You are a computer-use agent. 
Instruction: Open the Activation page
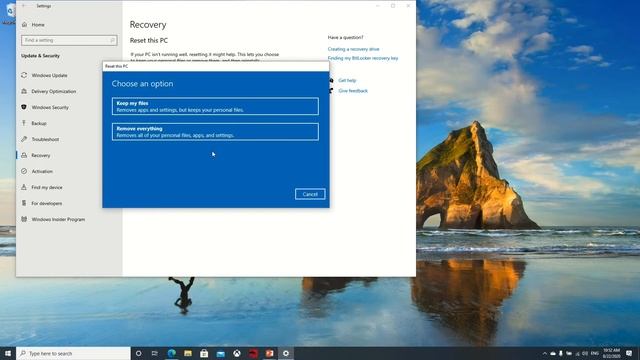pyautogui.click(x=42, y=171)
